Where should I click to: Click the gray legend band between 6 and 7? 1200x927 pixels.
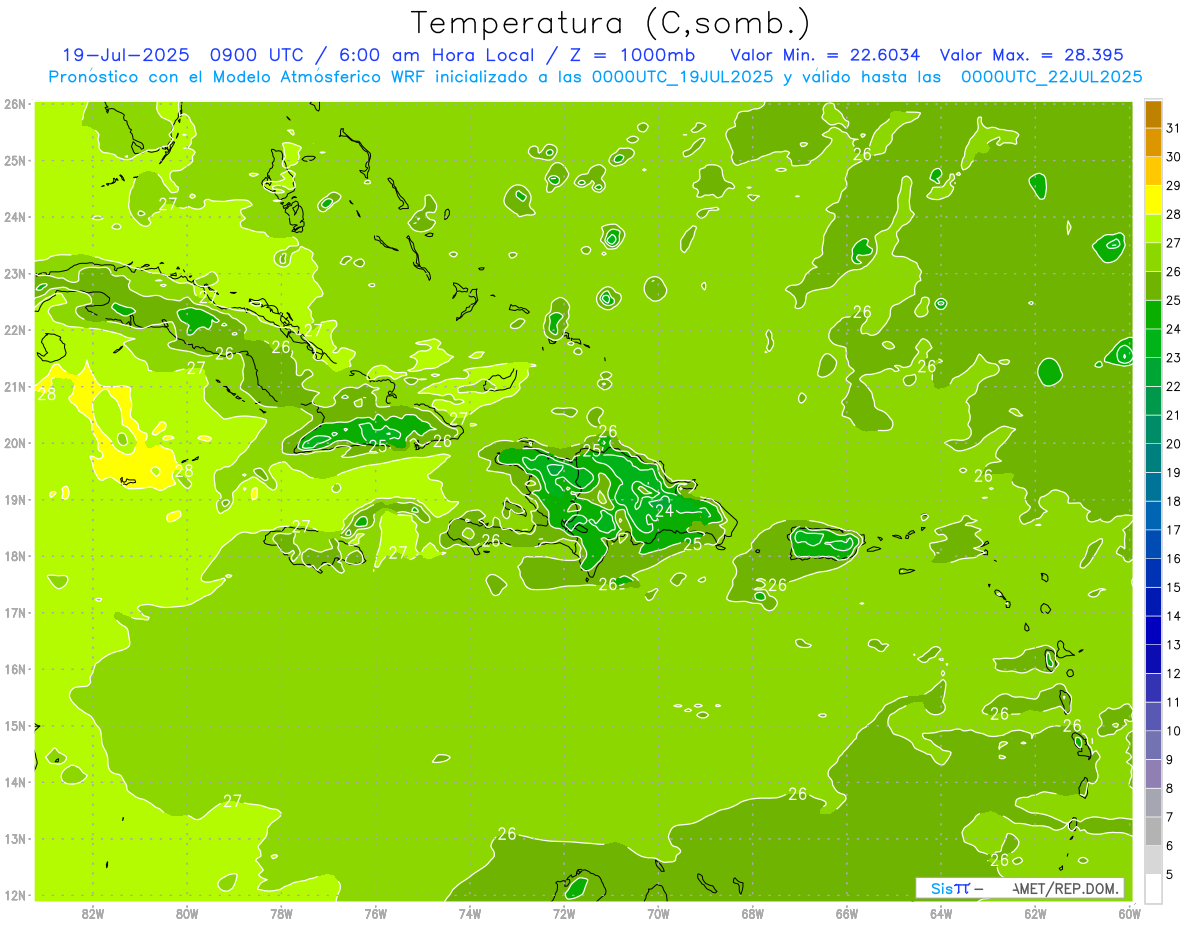1153,831
